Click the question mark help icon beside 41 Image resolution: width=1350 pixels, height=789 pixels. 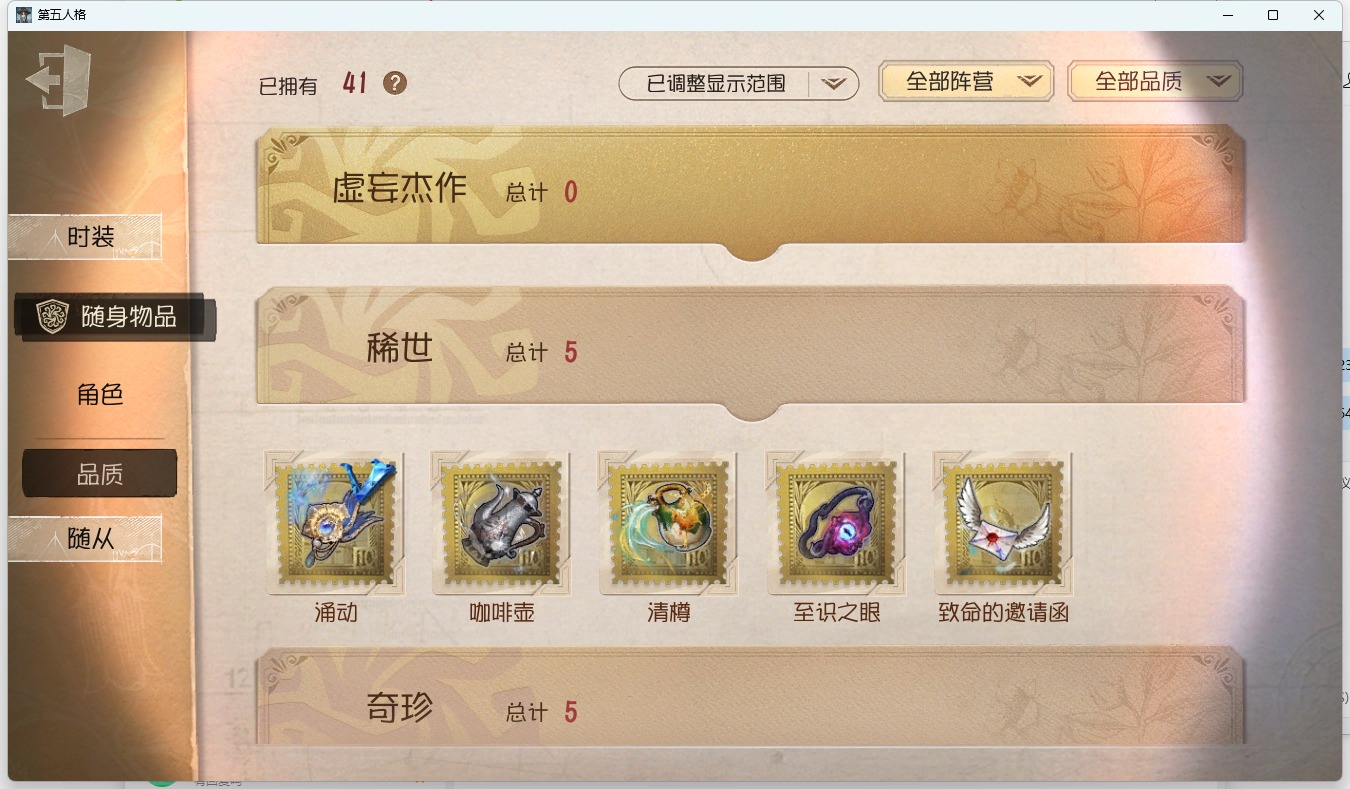click(395, 83)
